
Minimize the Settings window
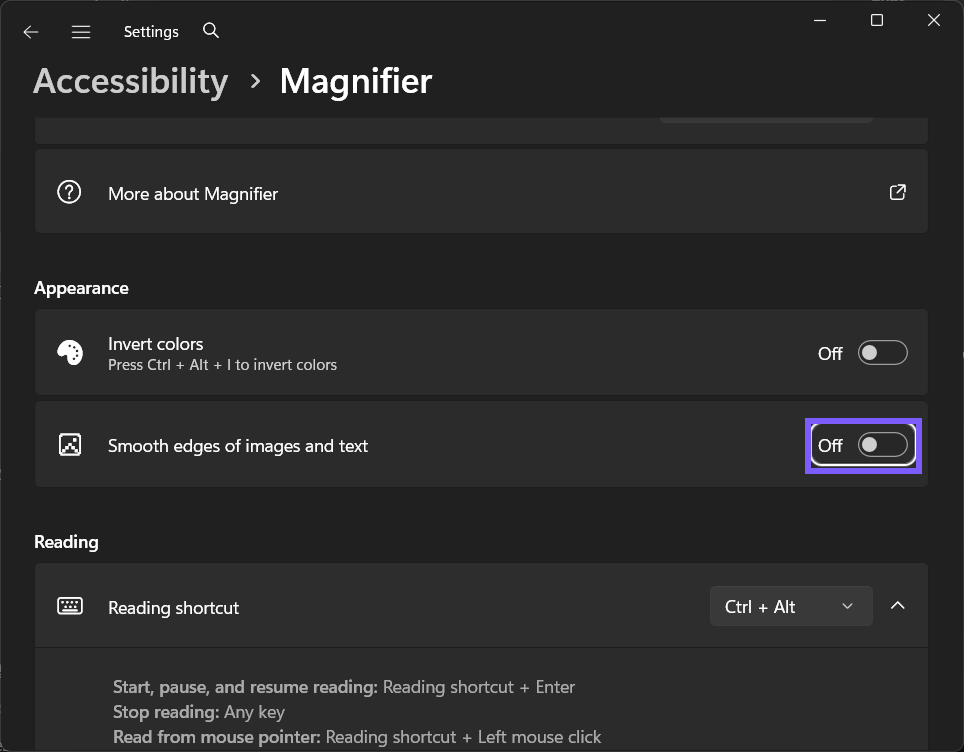820,20
